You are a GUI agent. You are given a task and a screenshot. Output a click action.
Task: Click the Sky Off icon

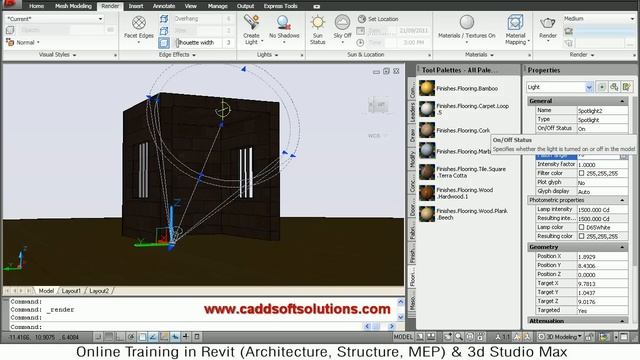pyautogui.click(x=342, y=23)
